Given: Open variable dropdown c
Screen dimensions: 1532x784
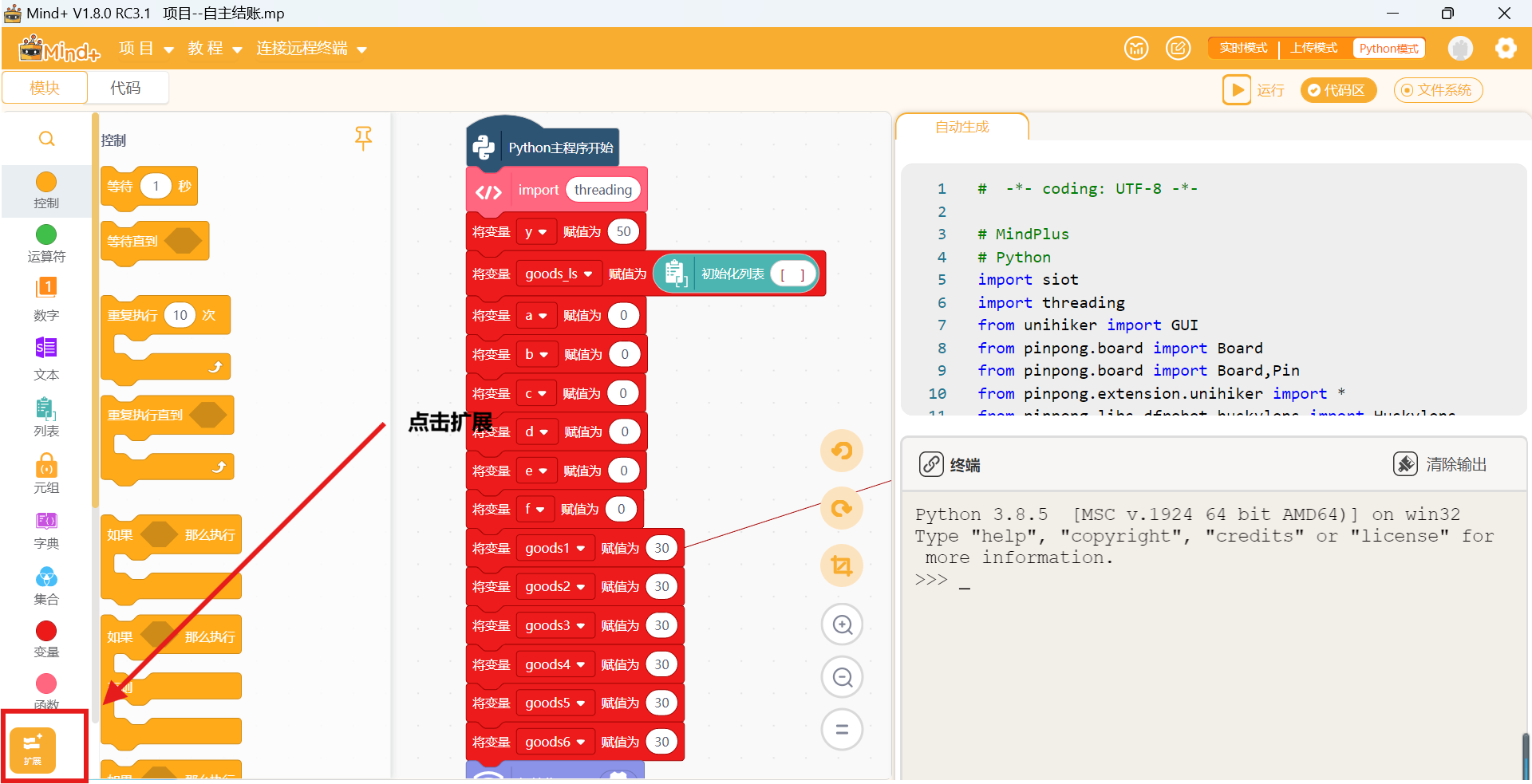Looking at the screenshot, I should [x=535, y=393].
